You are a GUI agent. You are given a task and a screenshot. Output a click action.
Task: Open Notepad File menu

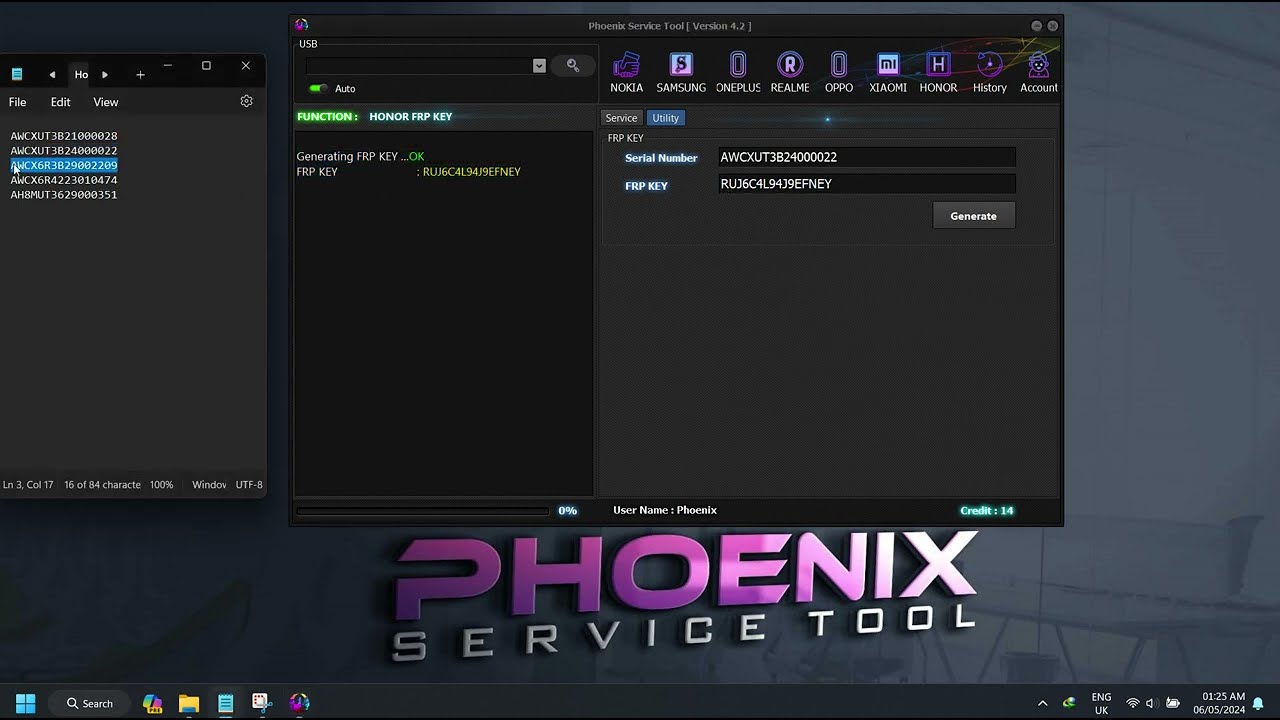[x=18, y=102]
